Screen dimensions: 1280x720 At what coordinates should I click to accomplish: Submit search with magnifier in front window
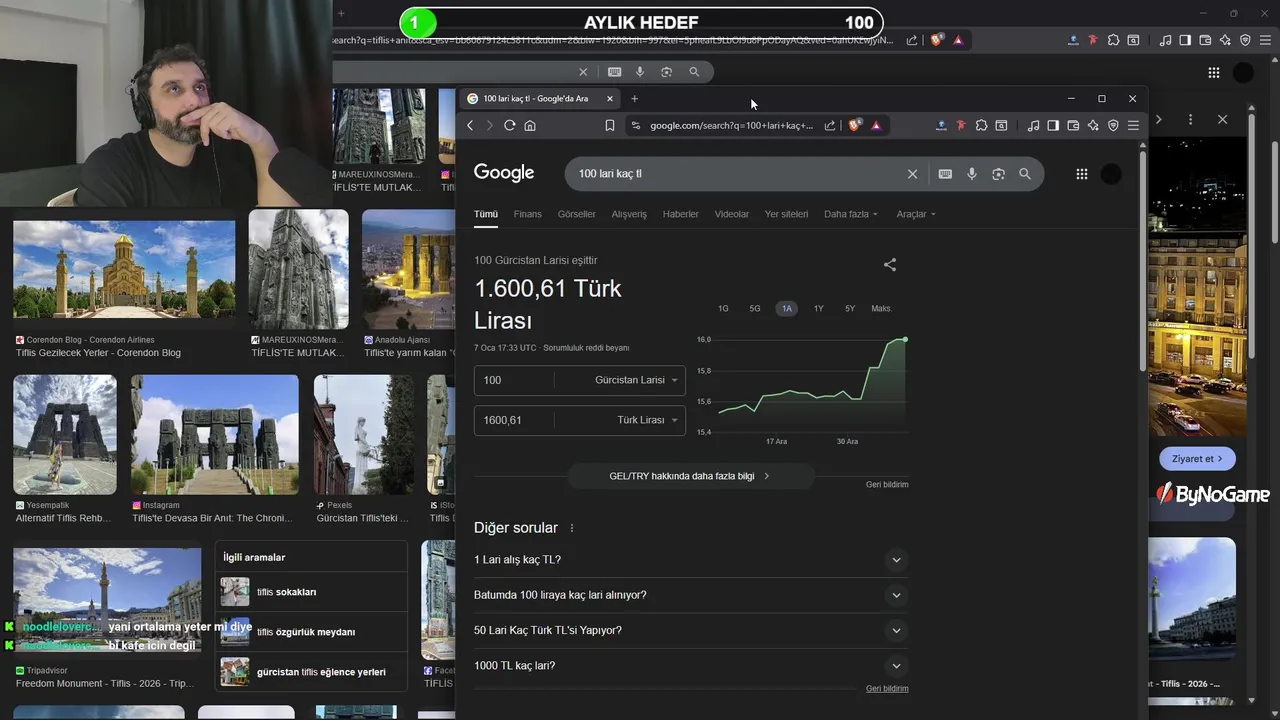click(x=1025, y=174)
